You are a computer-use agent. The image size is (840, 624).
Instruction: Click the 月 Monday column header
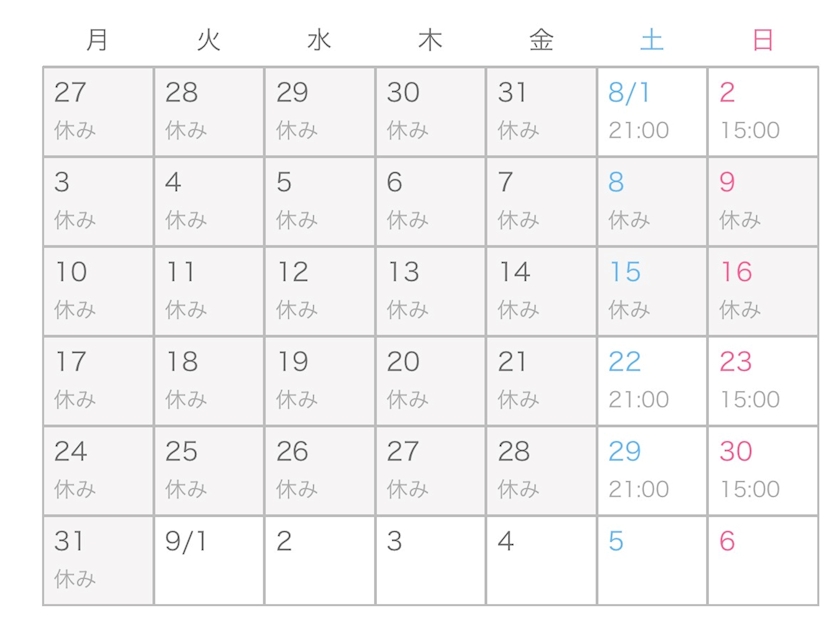click(x=98, y=40)
